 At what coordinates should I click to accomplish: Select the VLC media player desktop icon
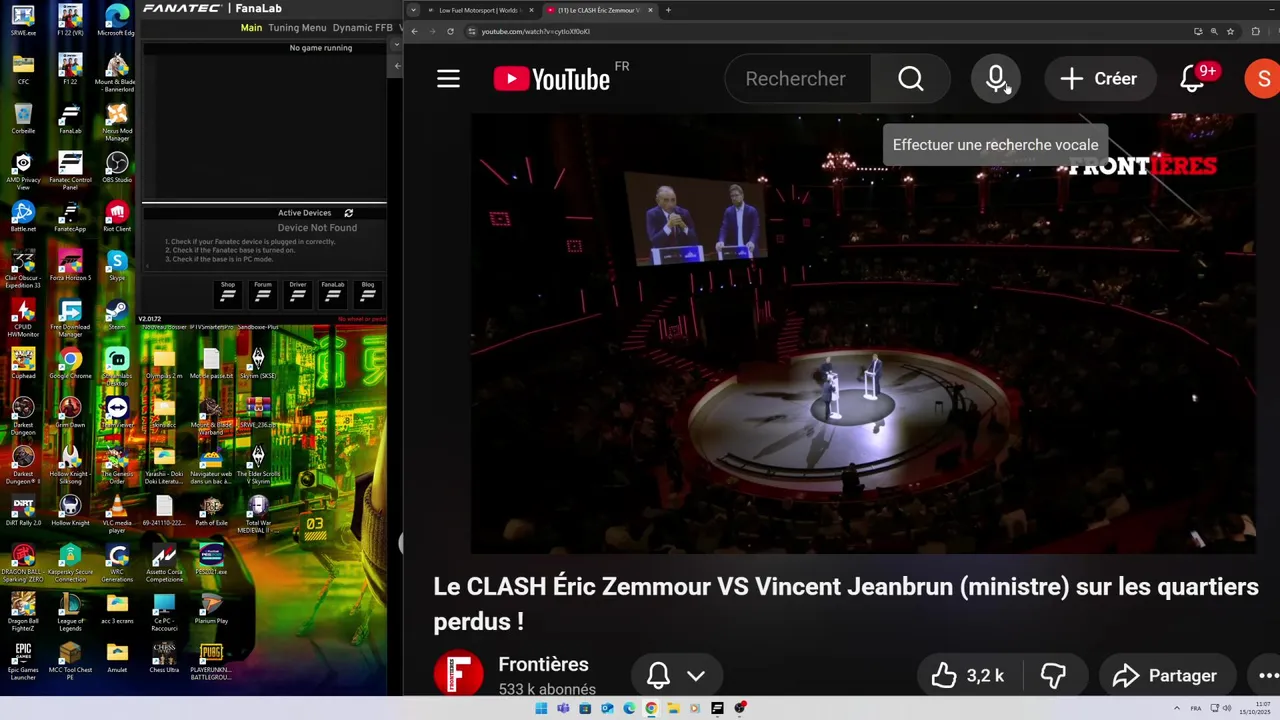coord(117,514)
